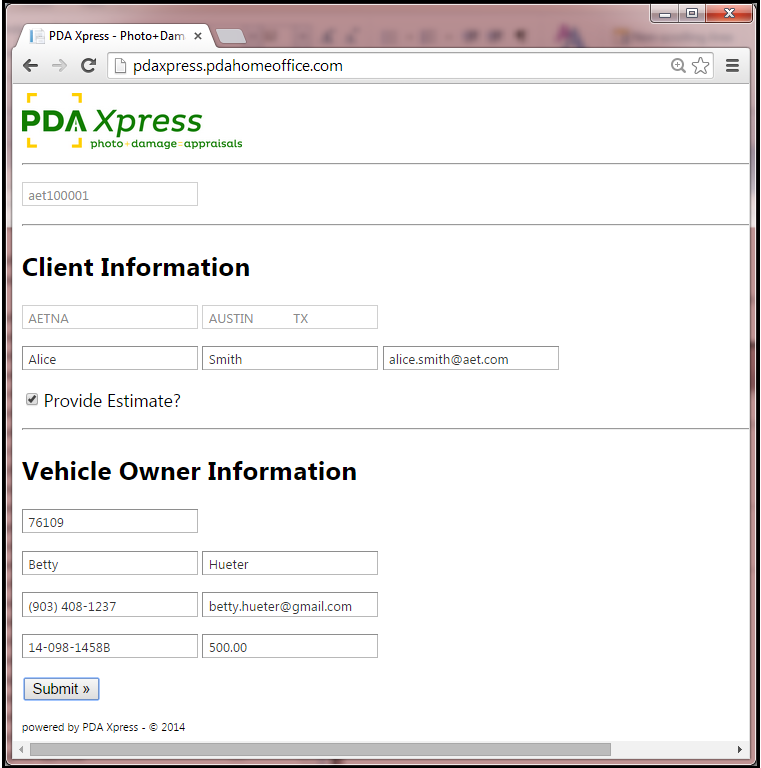Screen dimensions: 761x768
Task: Edit the 500.00 amount field
Action: (x=290, y=647)
